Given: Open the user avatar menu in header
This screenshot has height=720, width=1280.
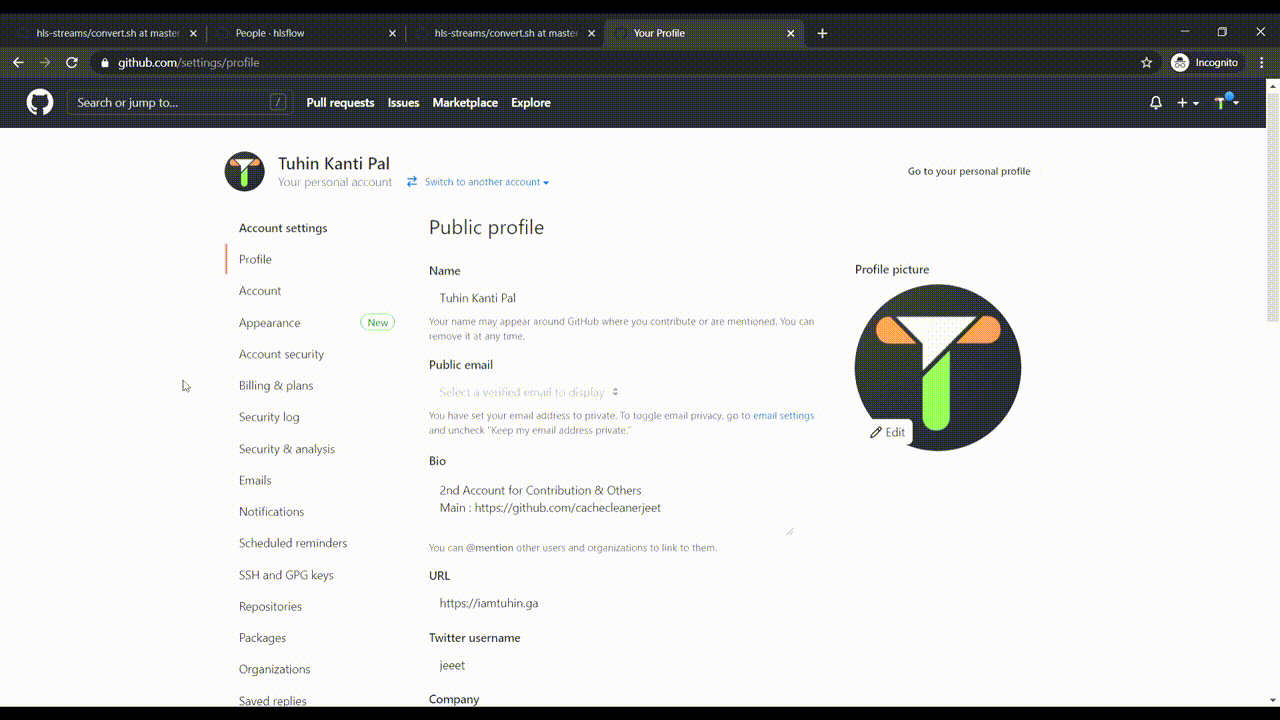Looking at the screenshot, I should (1227, 102).
